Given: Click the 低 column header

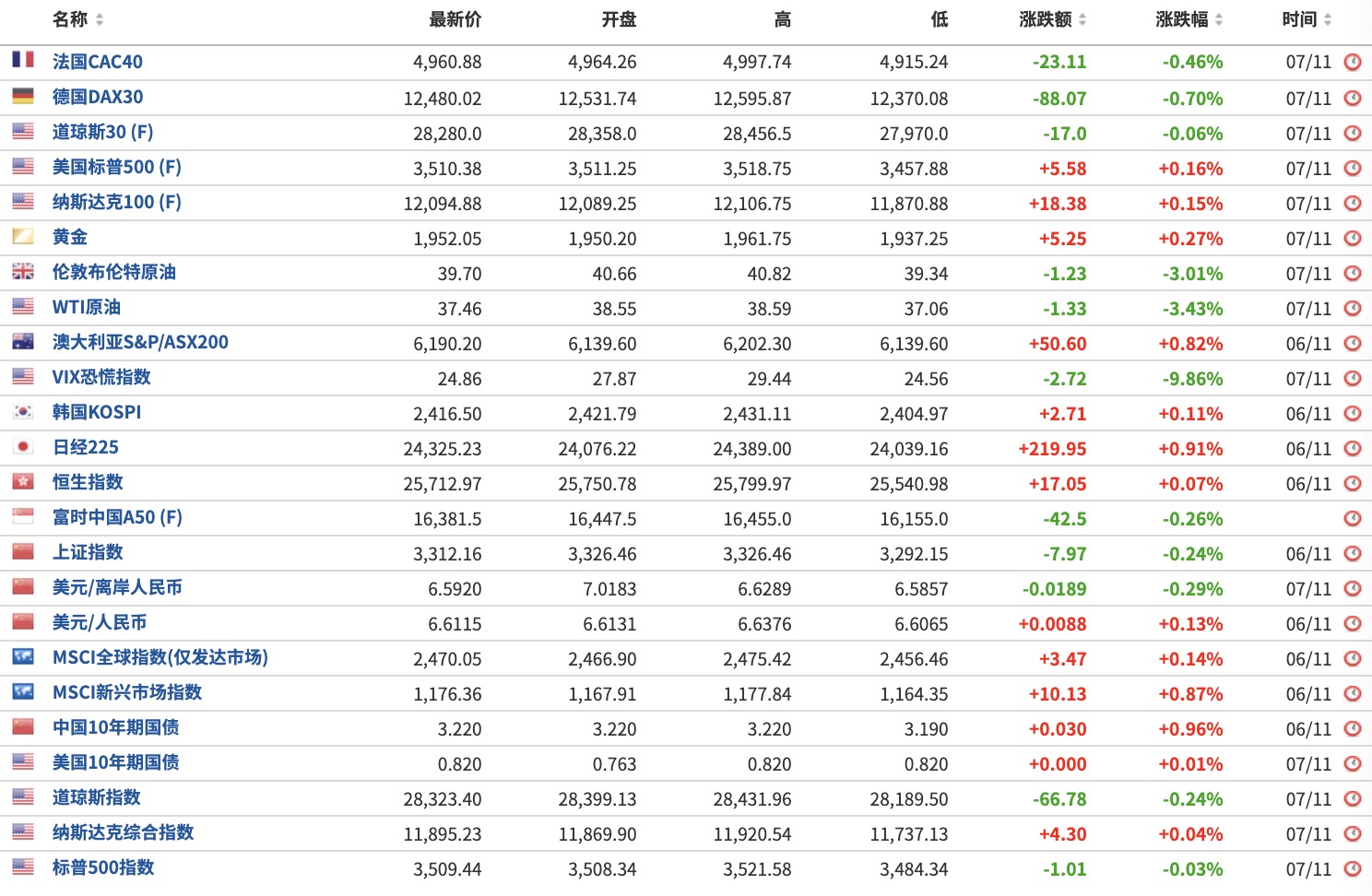Looking at the screenshot, I should (x=940, y=19).
